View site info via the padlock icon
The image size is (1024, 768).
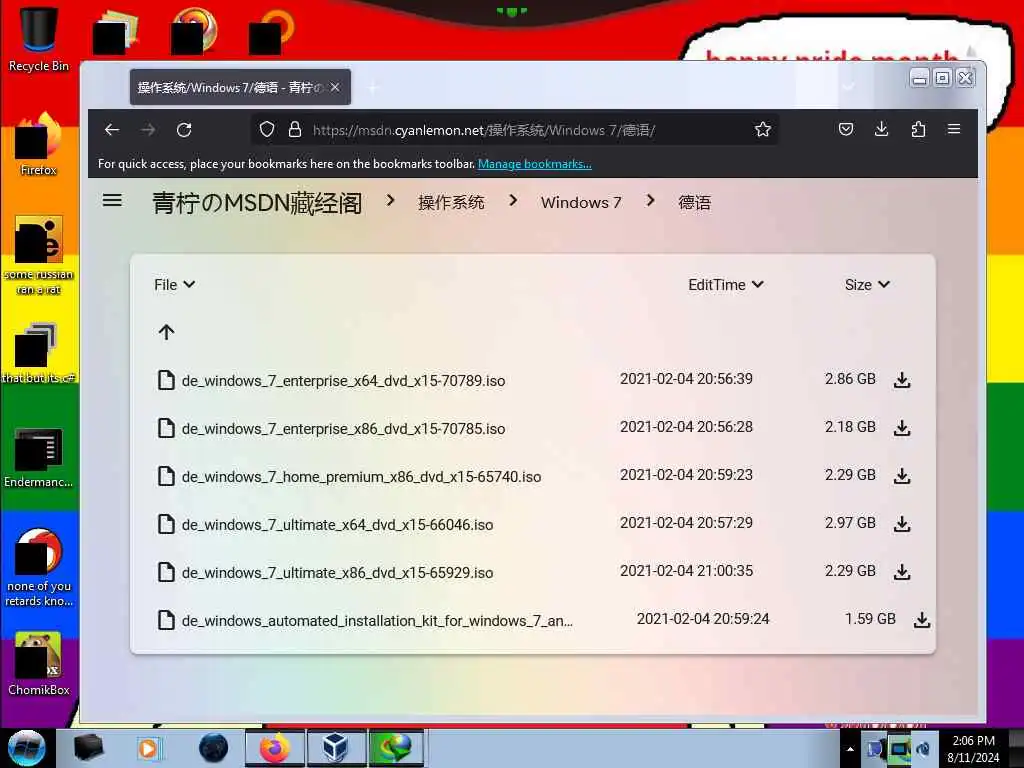pos(295,129)
